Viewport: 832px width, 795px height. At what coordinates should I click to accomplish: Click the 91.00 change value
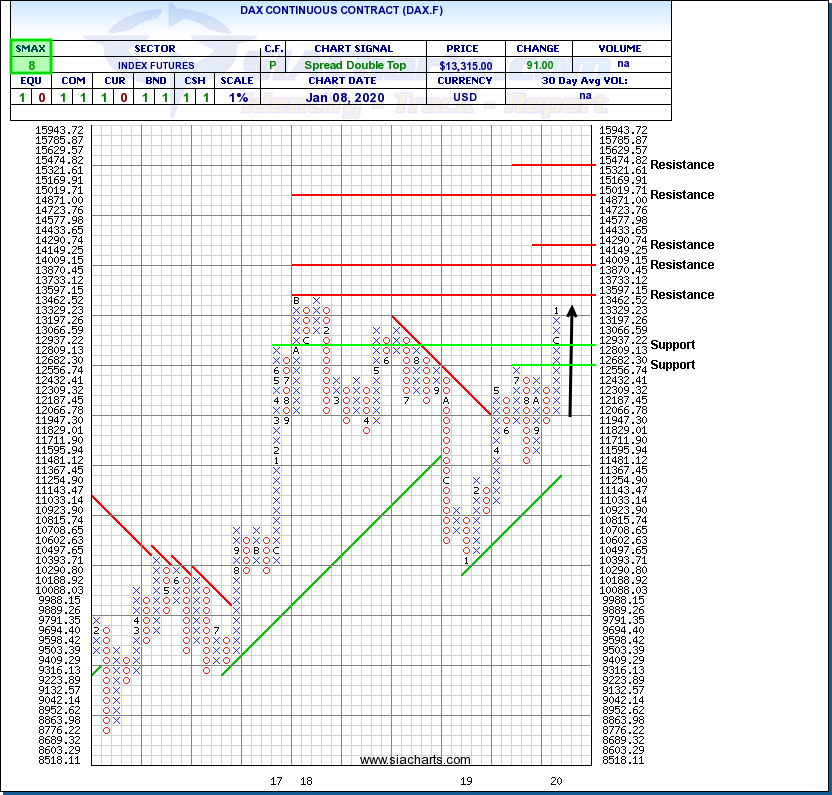[536, 66]
